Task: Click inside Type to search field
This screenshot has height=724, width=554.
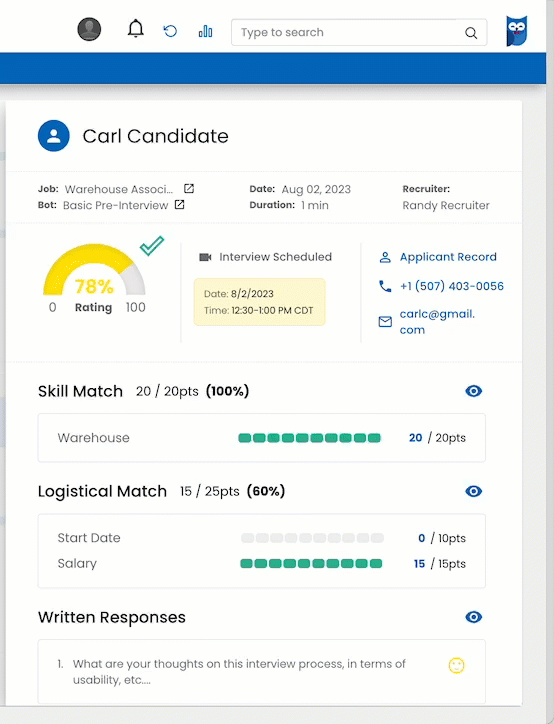Action: coord(359,32)
